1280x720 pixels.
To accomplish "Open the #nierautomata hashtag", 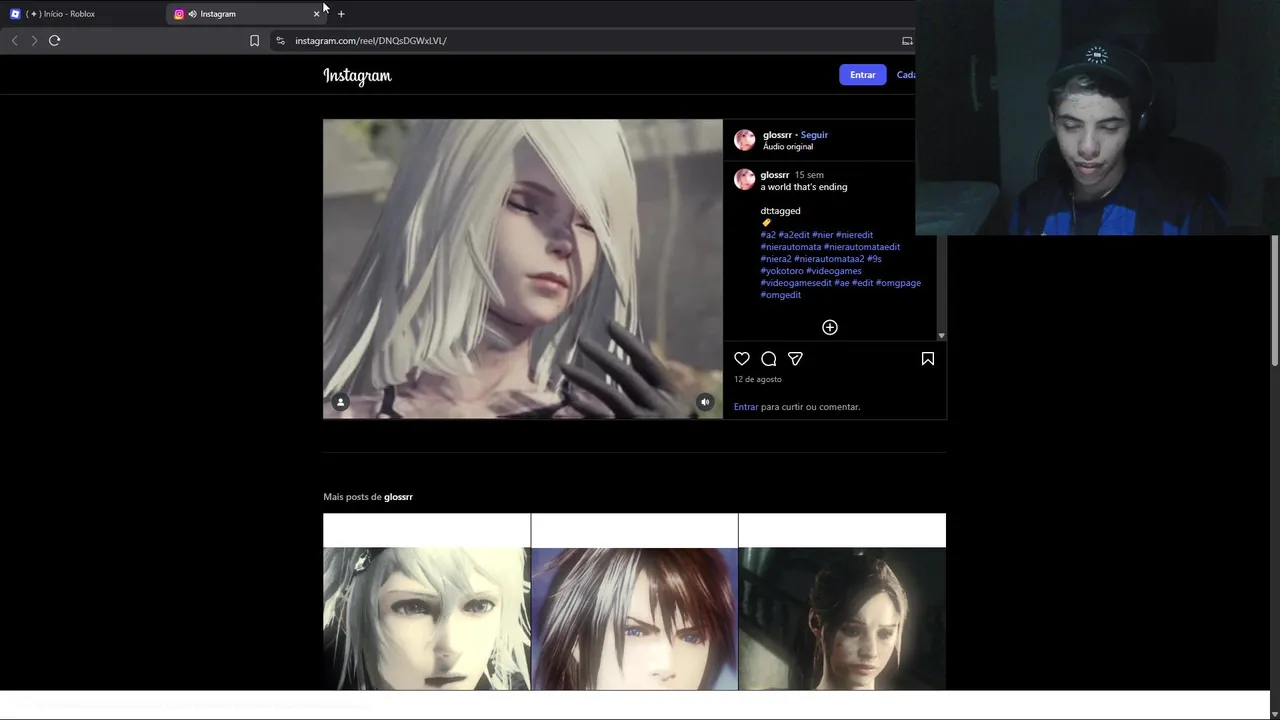I will click(x=791, y=247).
